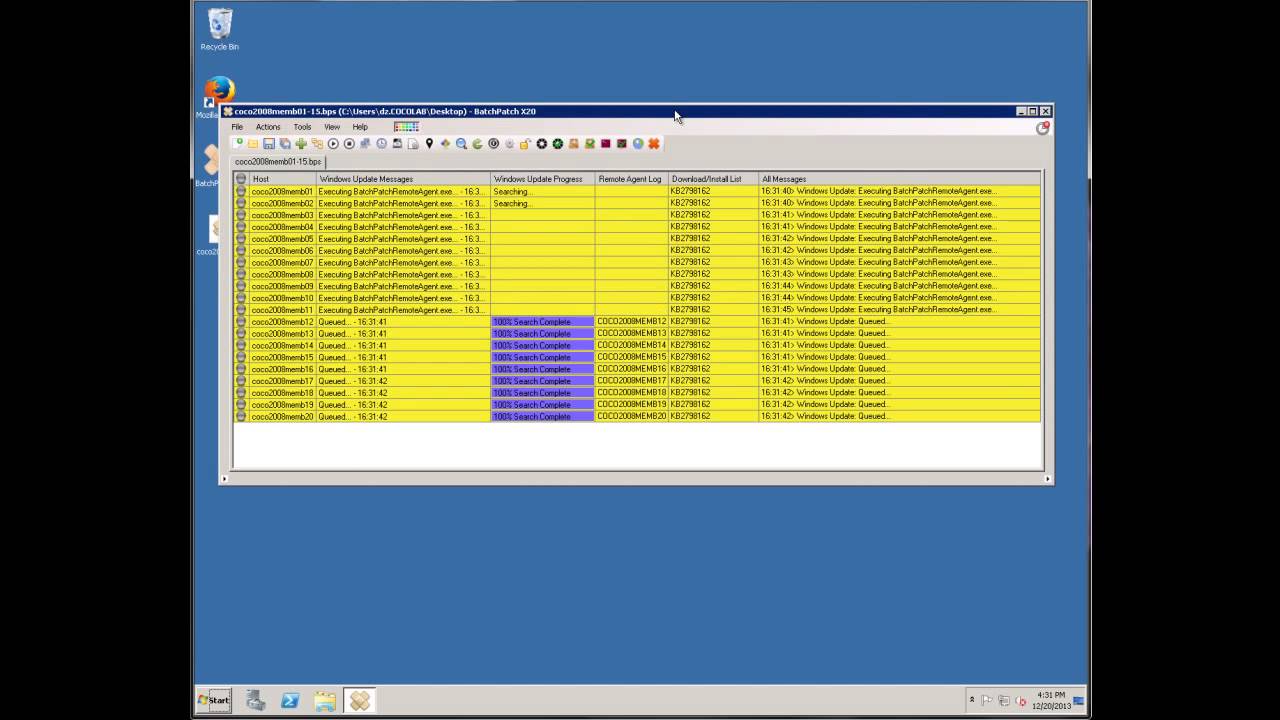Sort by All Messages column header
Viewport: 1280px width, 720px height.
(900, 179)
